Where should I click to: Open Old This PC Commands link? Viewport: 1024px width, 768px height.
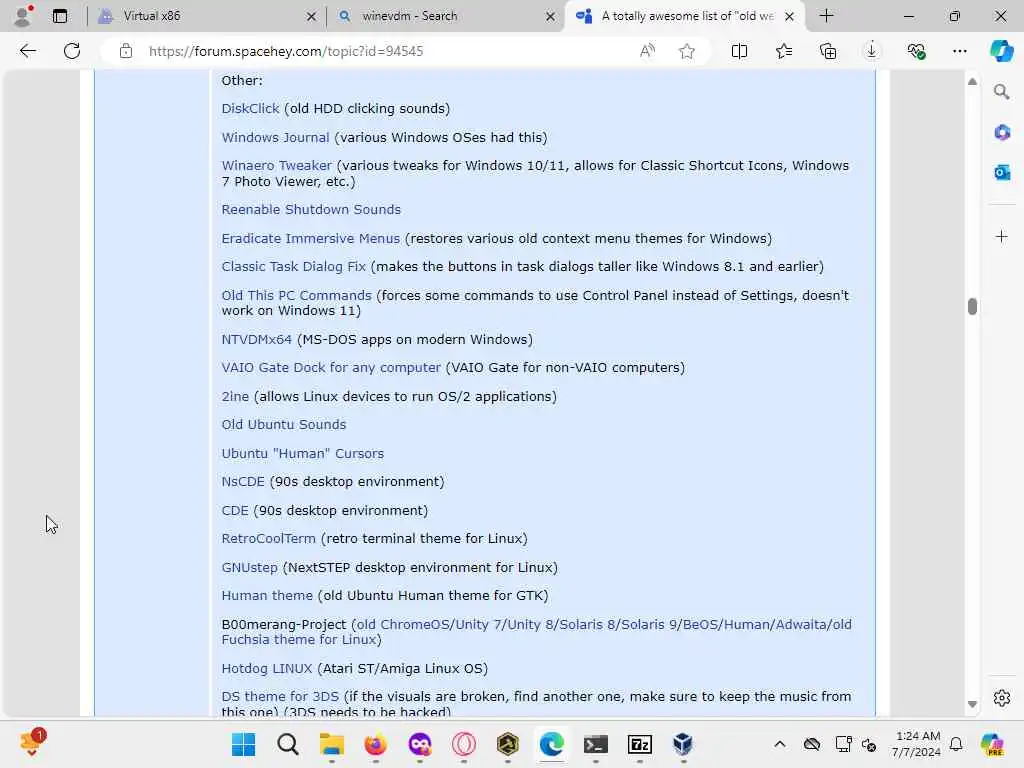click(x=296, y=295)
